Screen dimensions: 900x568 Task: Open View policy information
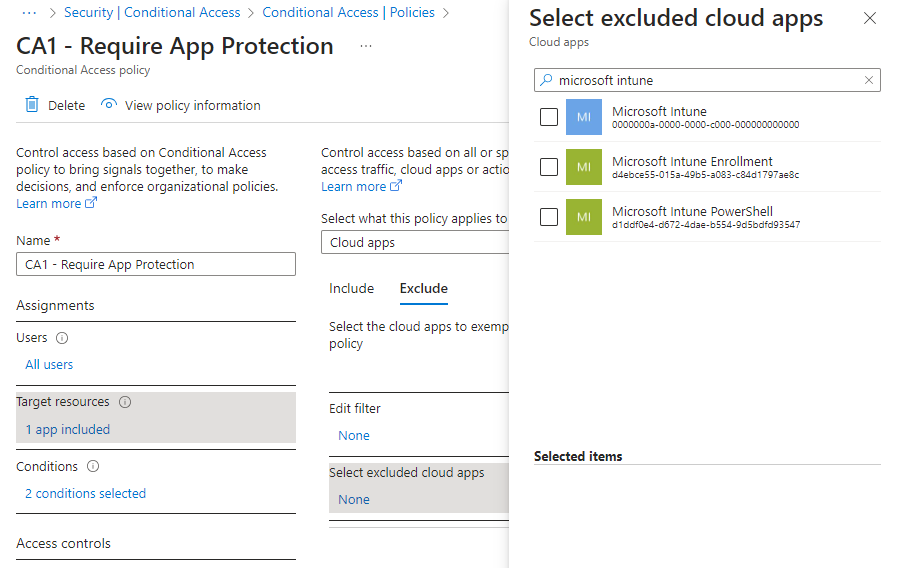tap(192, 106)
